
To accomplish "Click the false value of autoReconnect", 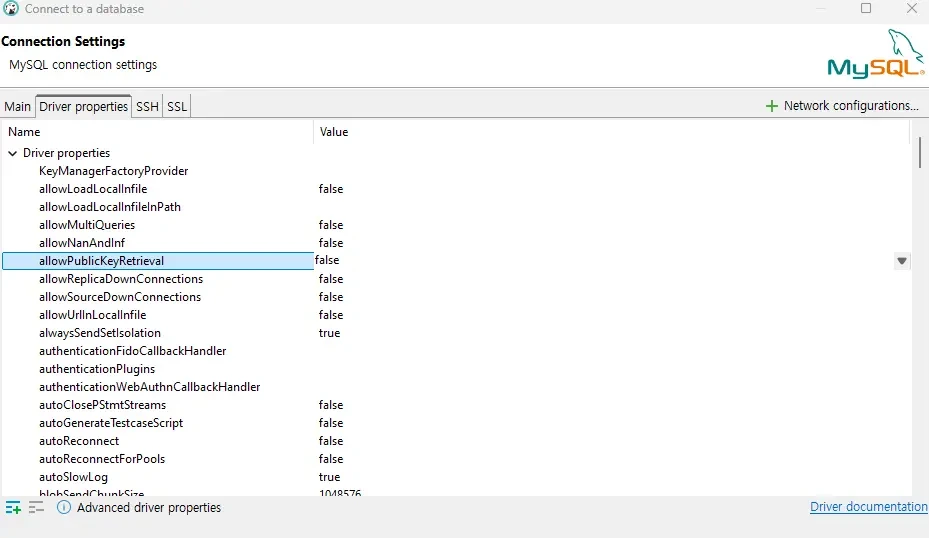I will 331,441.
